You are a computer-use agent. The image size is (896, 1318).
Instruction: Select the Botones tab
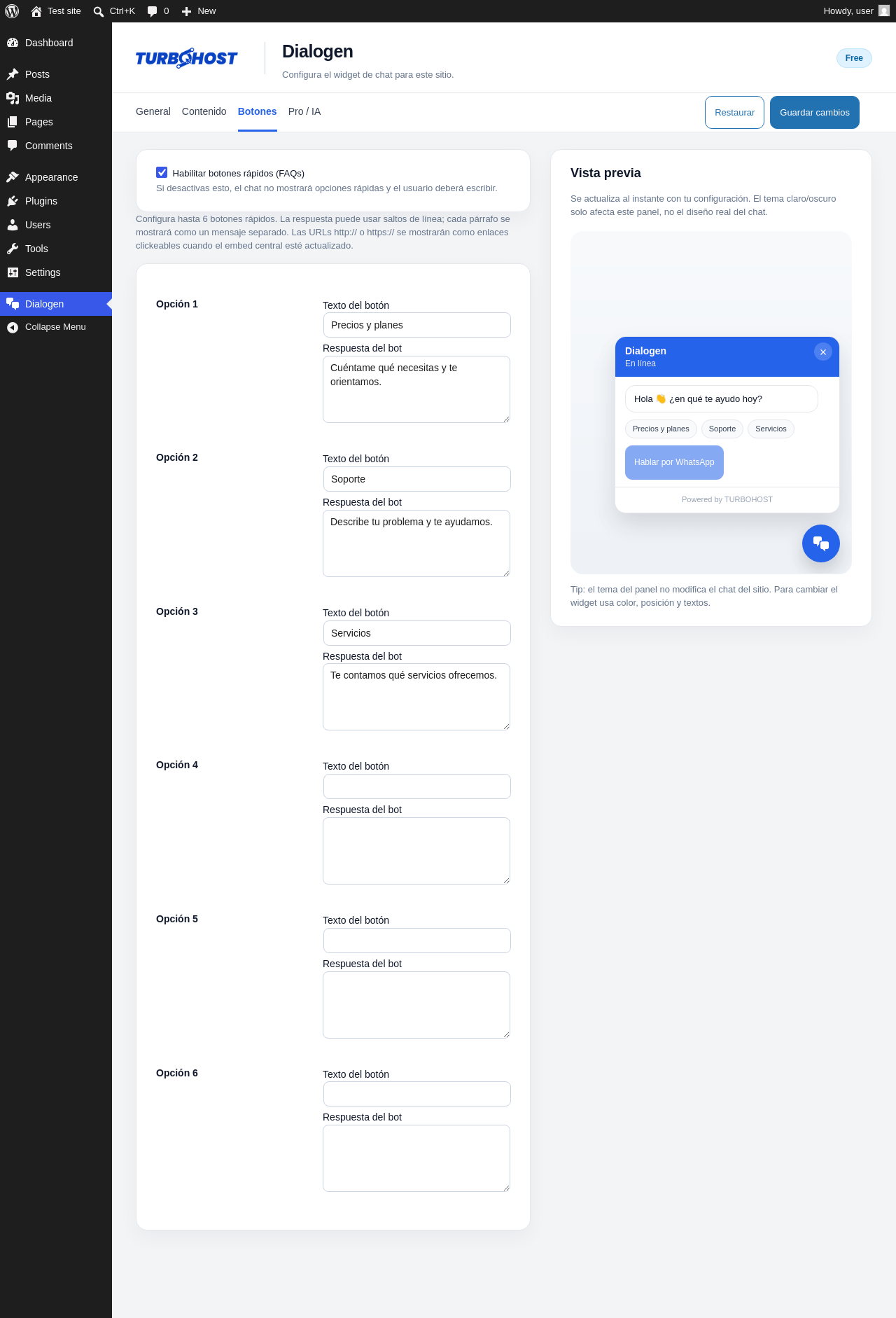pyautogui.click(x=258, y=111)
